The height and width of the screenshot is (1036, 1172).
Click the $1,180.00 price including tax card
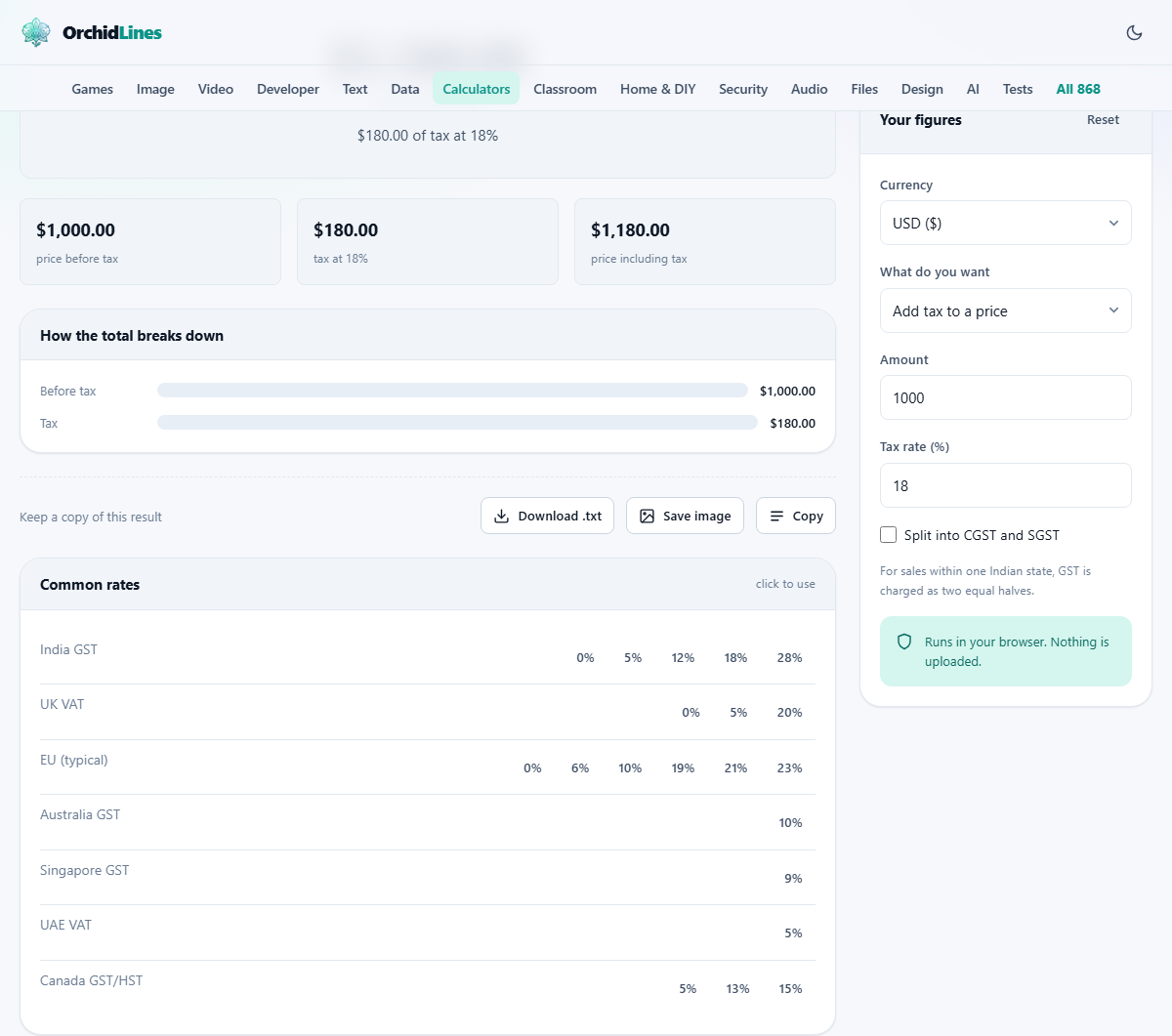point(705,242)
